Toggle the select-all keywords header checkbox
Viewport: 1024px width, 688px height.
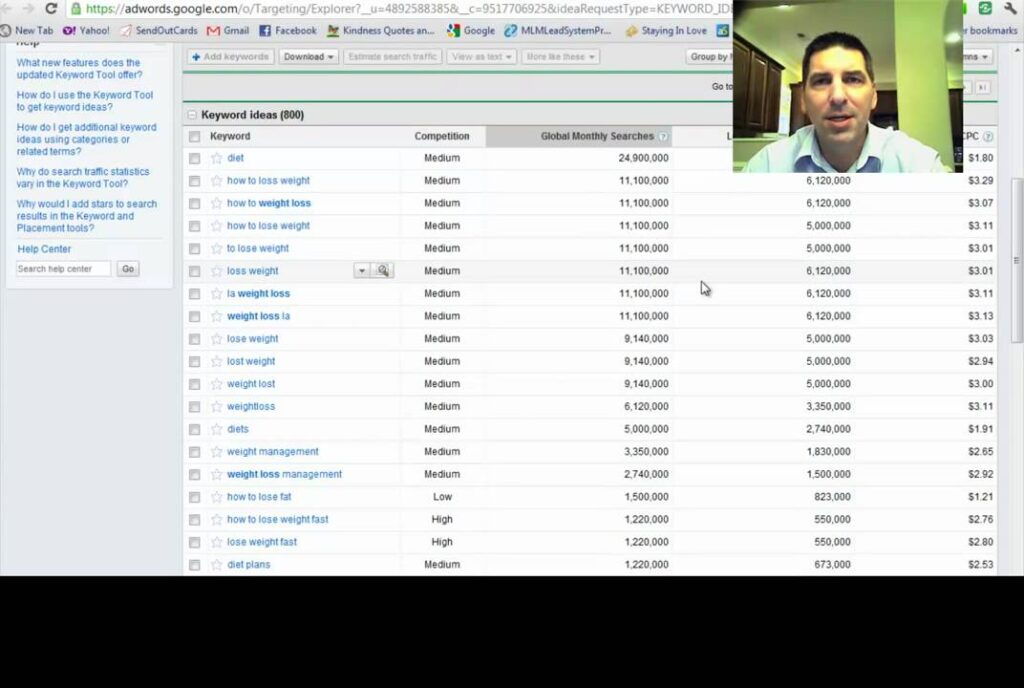tap(194, 136)
